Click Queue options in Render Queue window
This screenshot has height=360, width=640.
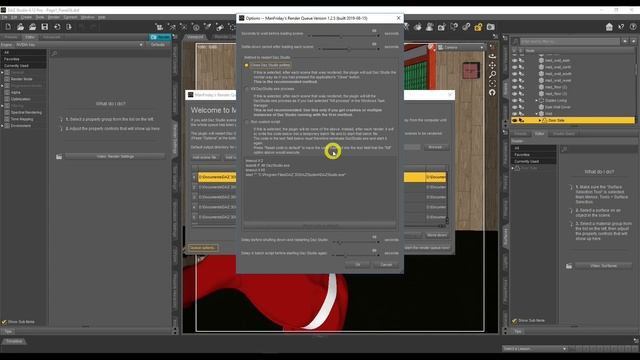[x=202, y=248]
